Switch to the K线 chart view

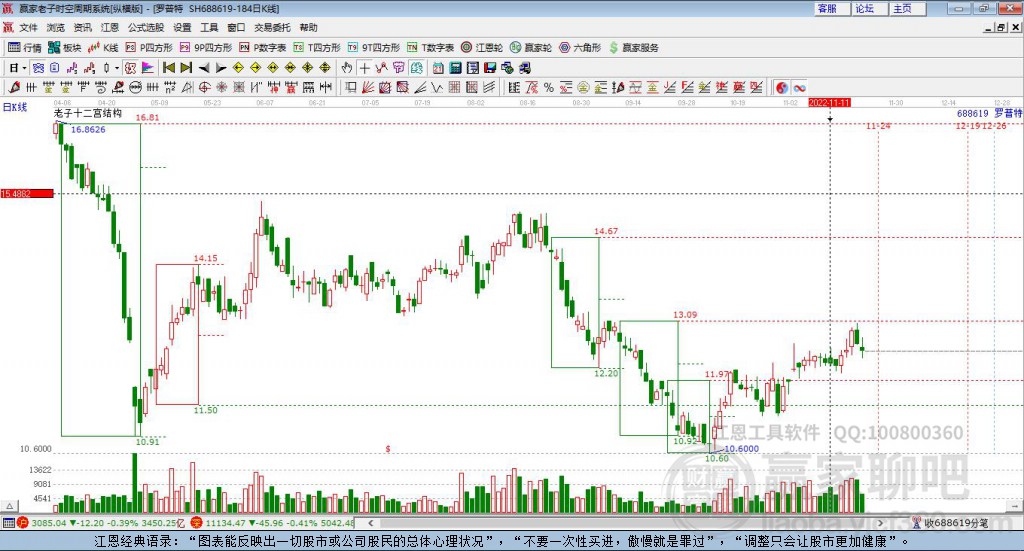(103, 48)
